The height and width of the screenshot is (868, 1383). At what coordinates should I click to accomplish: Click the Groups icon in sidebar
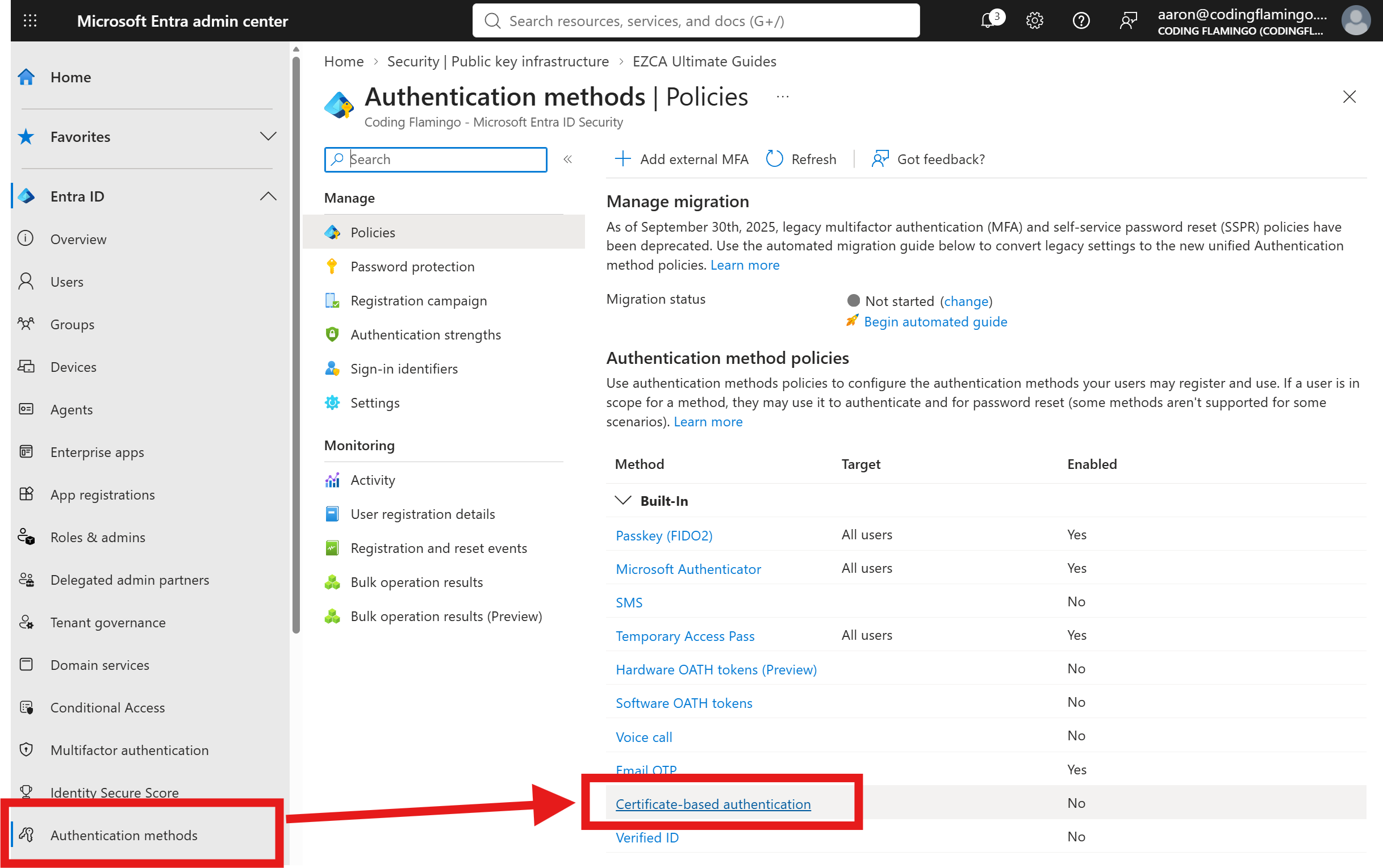pyautogui.click(x=26, y=324)
